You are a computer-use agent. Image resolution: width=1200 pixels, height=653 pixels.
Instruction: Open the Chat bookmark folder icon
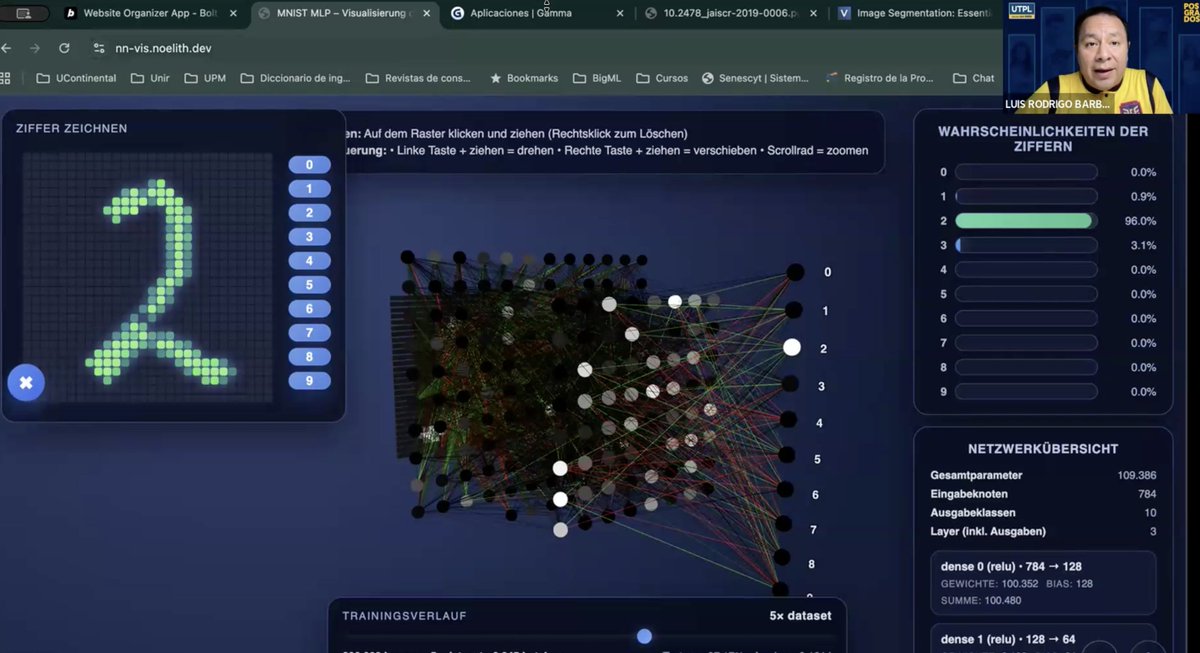(x=960, y=77)
